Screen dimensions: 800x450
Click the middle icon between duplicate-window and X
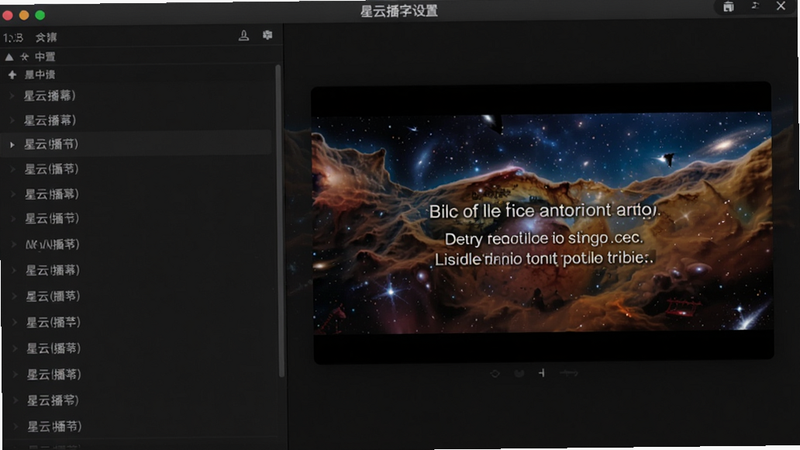(x=755, y=6)
